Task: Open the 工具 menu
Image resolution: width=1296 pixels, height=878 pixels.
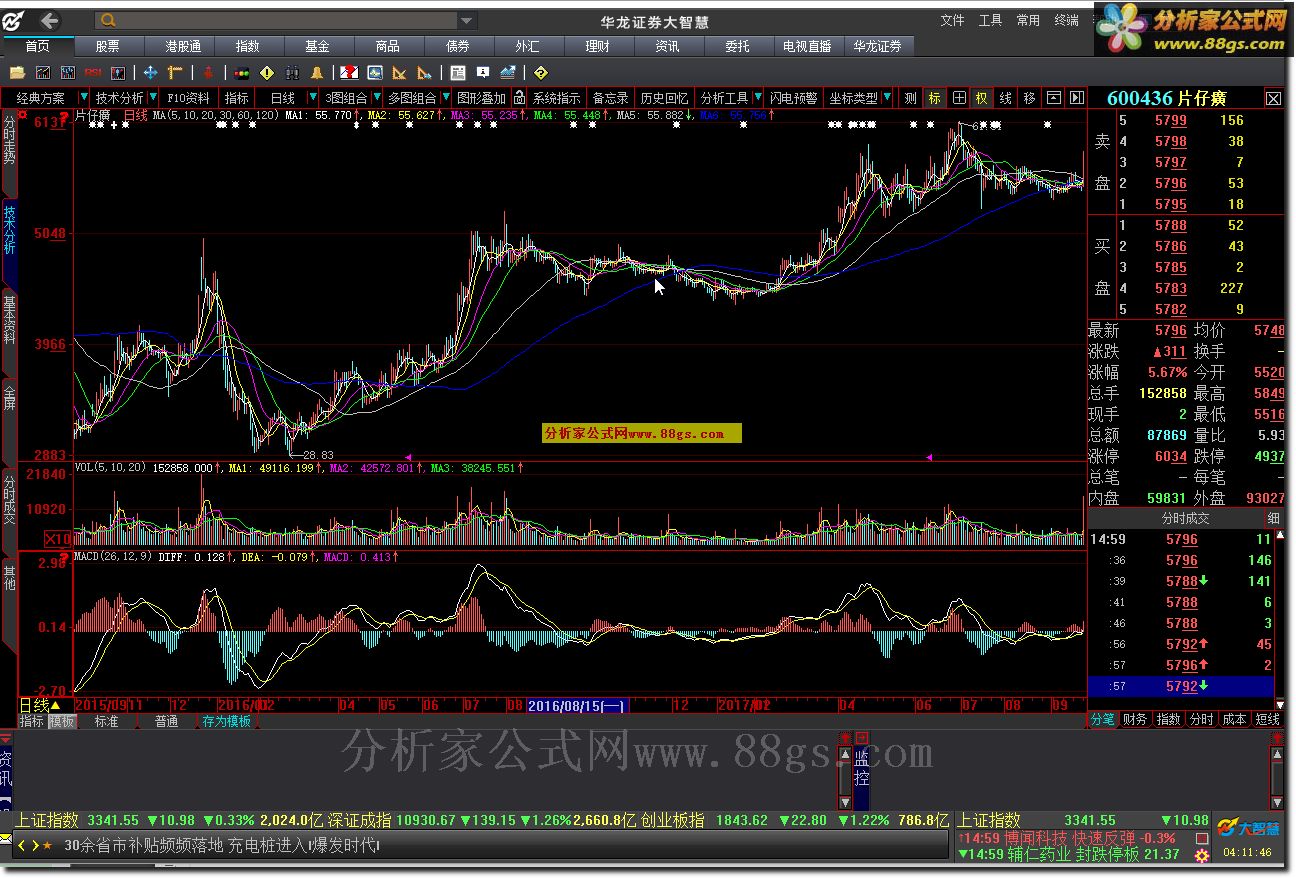Action: tap(990, 20)
